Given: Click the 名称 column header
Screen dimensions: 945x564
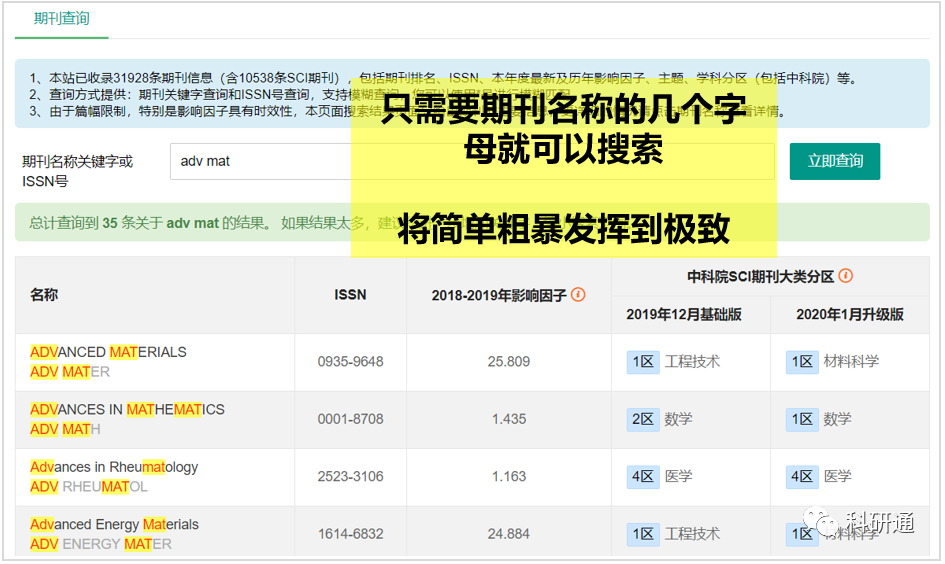Looking at the screenshot, I should click(x=44, y=295).
